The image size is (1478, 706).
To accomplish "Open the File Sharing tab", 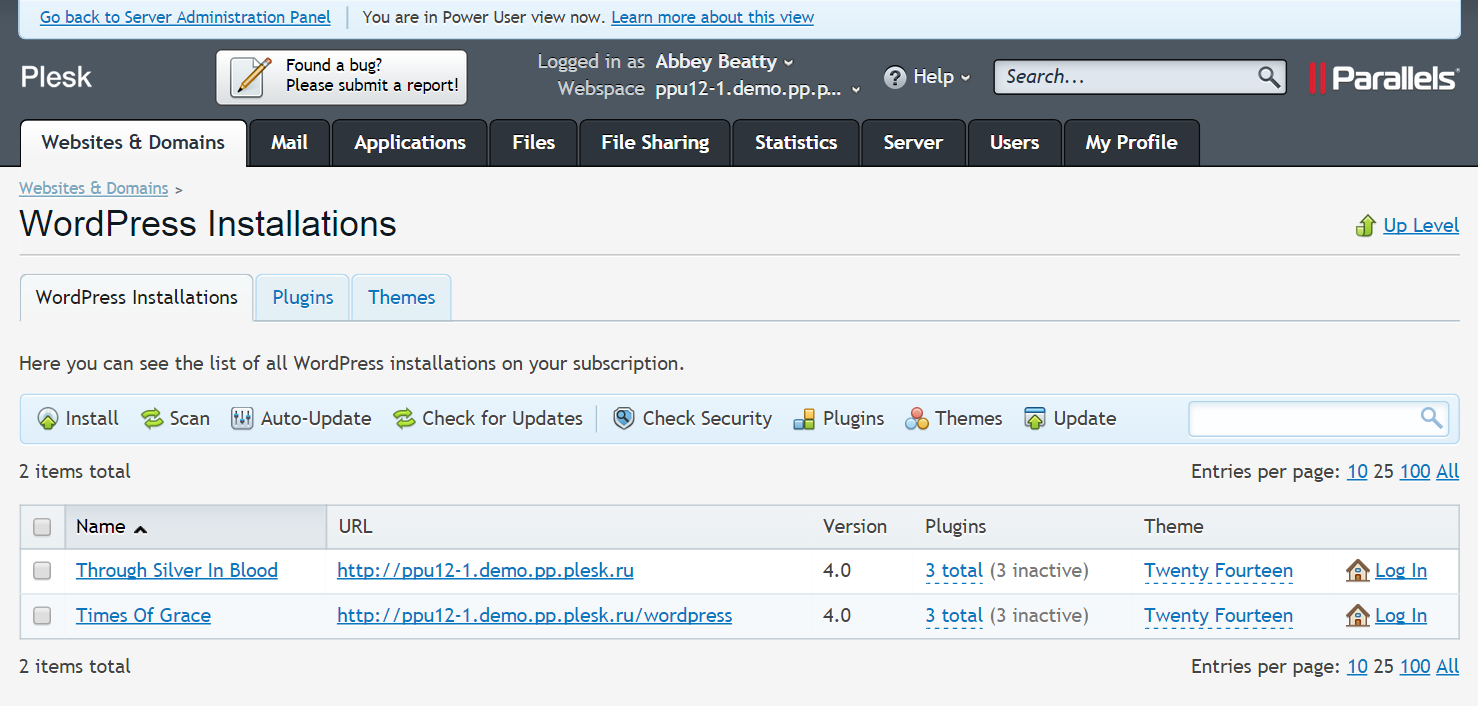I will [655, 143].
